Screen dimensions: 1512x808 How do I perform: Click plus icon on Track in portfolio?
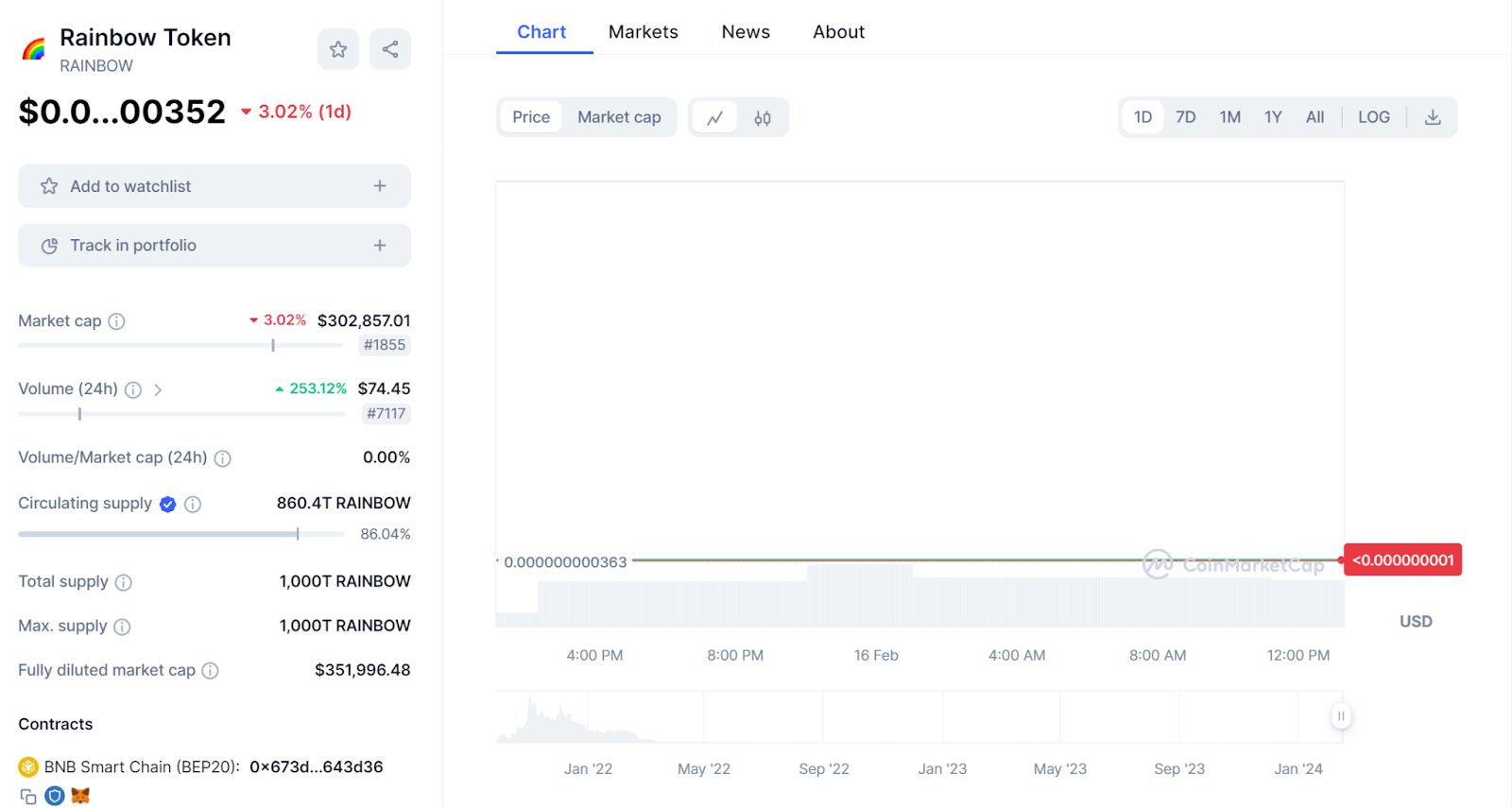pyautogui.click(x=380, y=246)
